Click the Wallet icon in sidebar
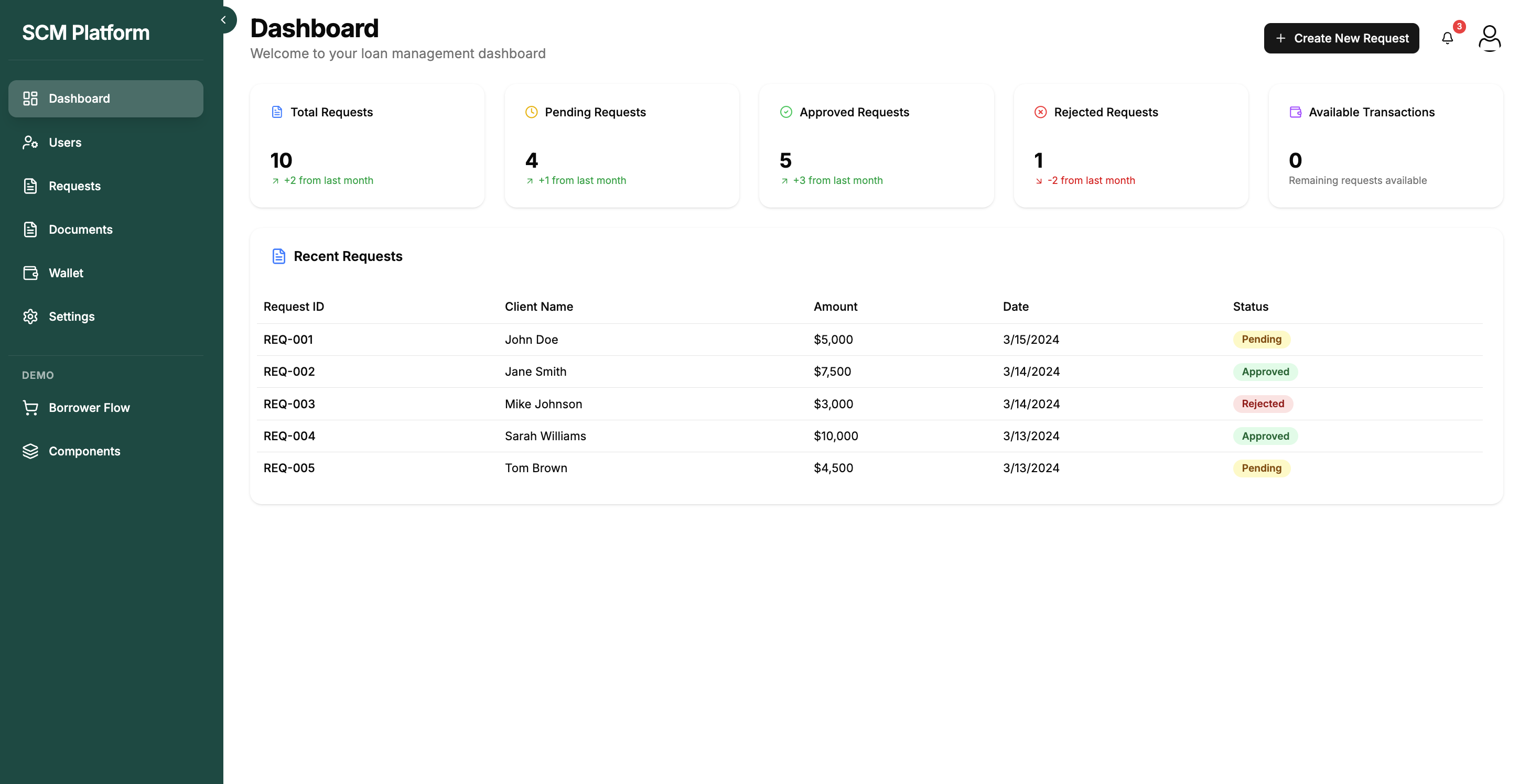 click(x=30, y=273)
